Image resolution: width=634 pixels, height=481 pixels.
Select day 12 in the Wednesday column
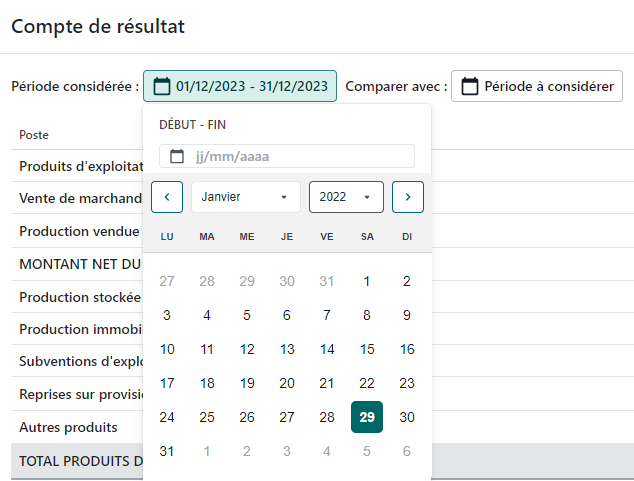point(247,349)
